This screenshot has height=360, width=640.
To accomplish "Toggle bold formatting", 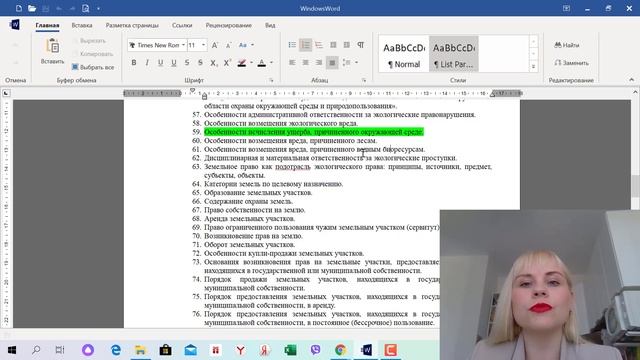I will pyautogui.click(x=133, y=63).
